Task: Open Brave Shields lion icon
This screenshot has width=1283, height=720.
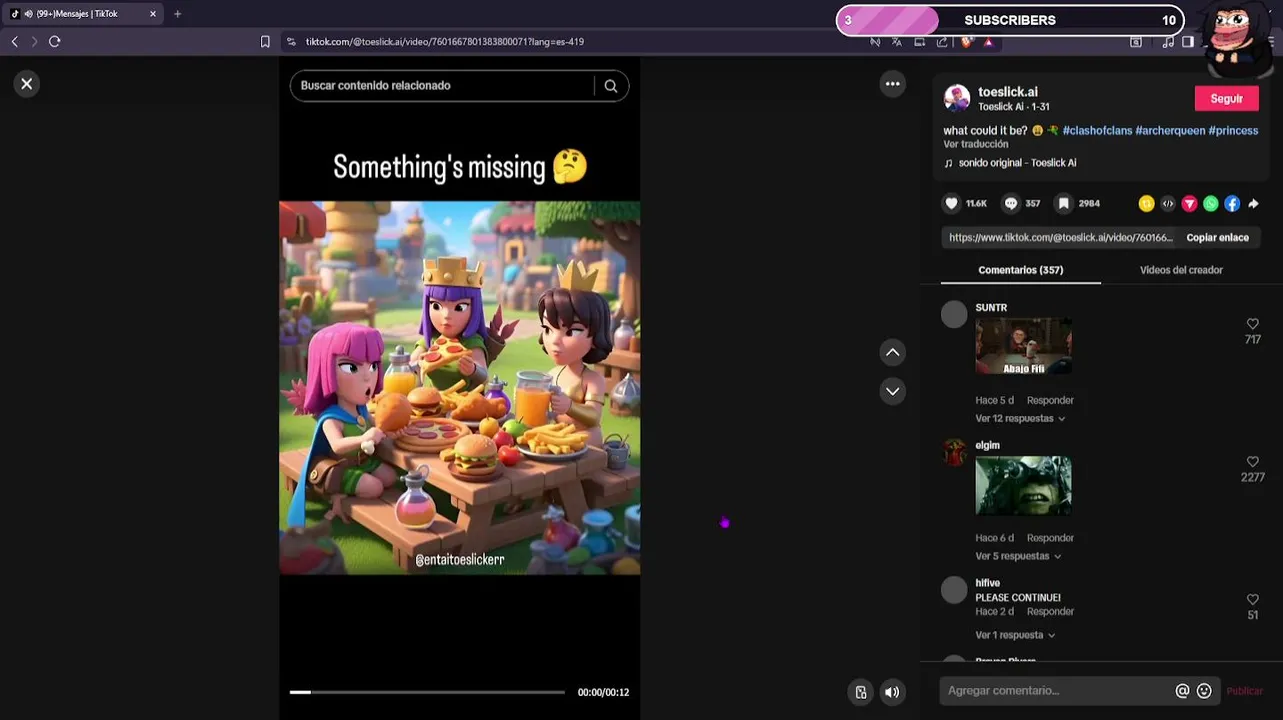Action: tap(966, 41)
